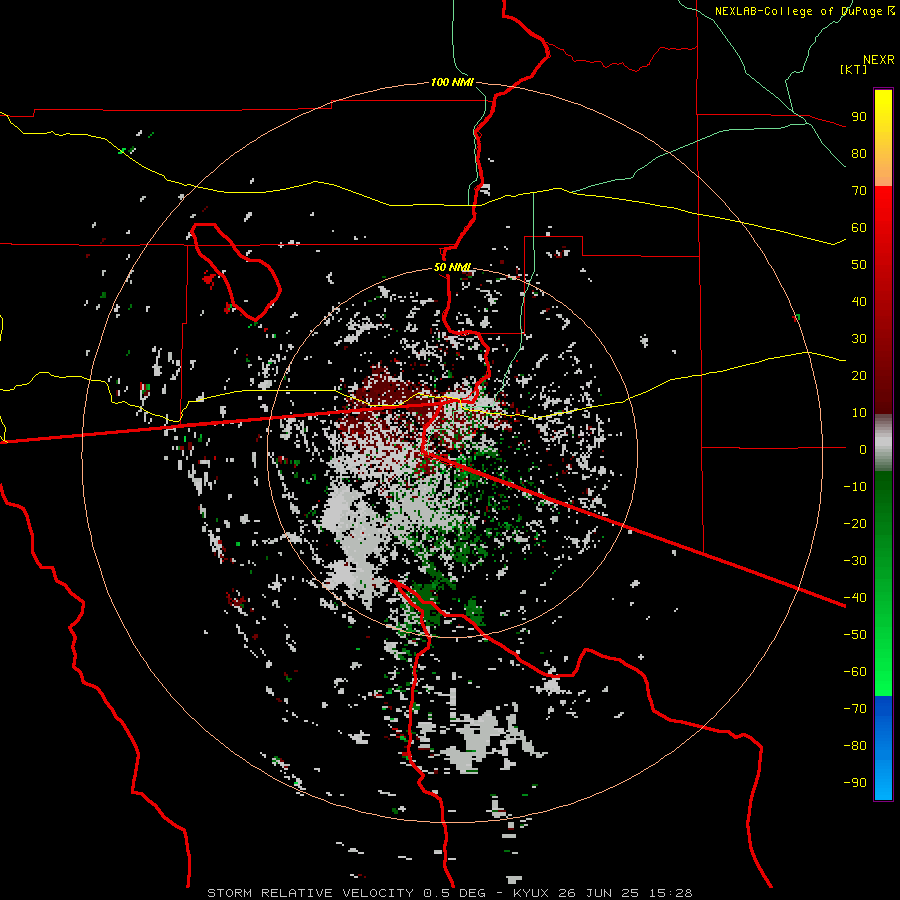Click the -40 value on velocity scale
The image size is (900, 900).
pos(855,598)
